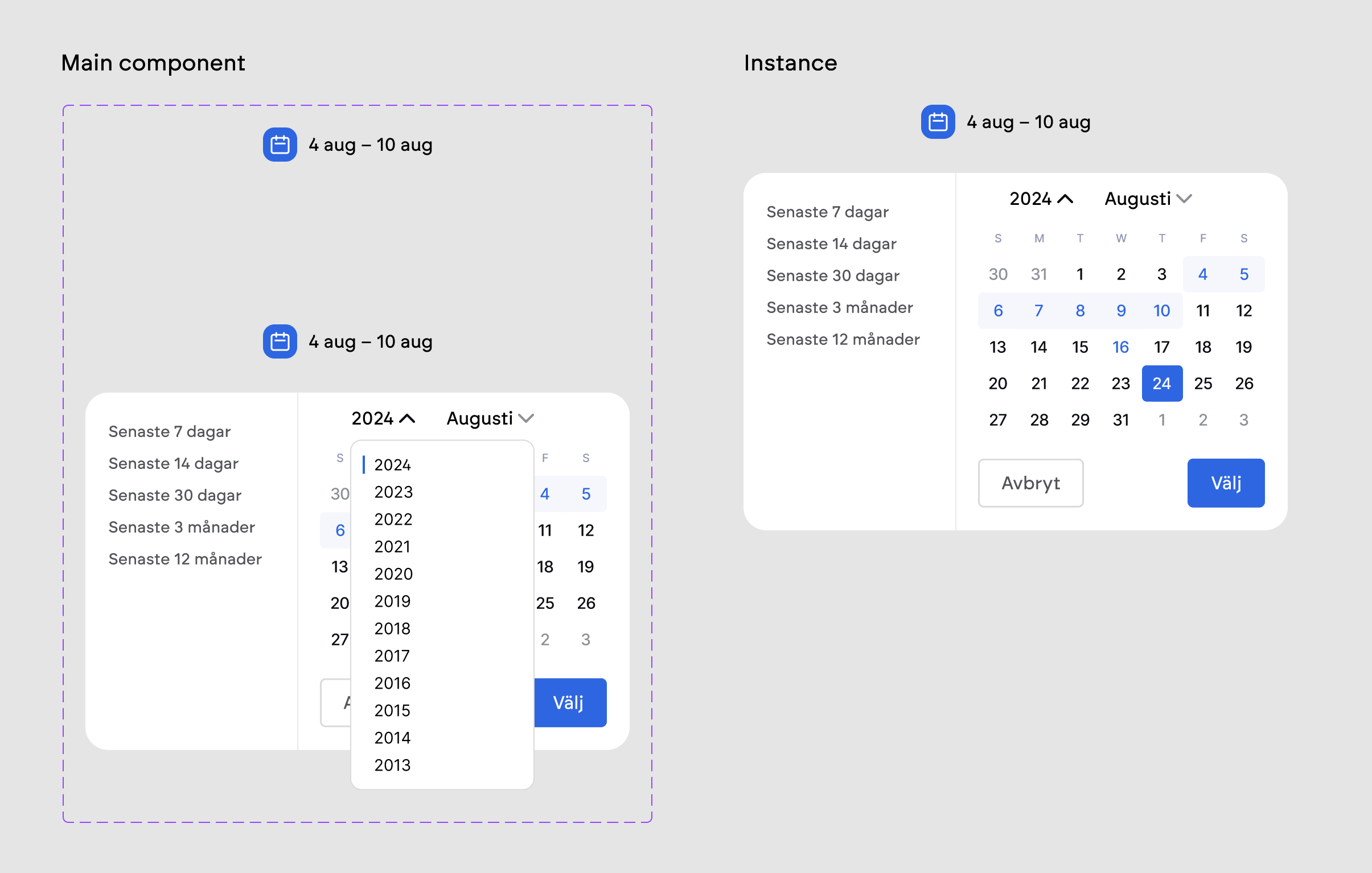Viewport: 1372px width, 873px height.
Task: Select Senaste 7 dagar in the Instance
Action: (827, 212)
